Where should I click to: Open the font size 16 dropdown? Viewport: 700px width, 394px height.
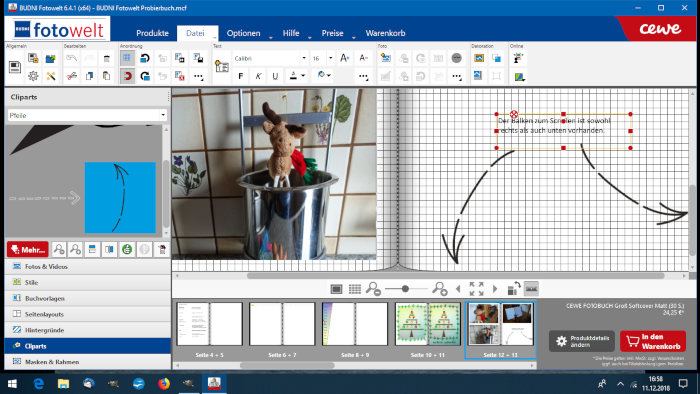pyautogui.click(x=330, y=58)
